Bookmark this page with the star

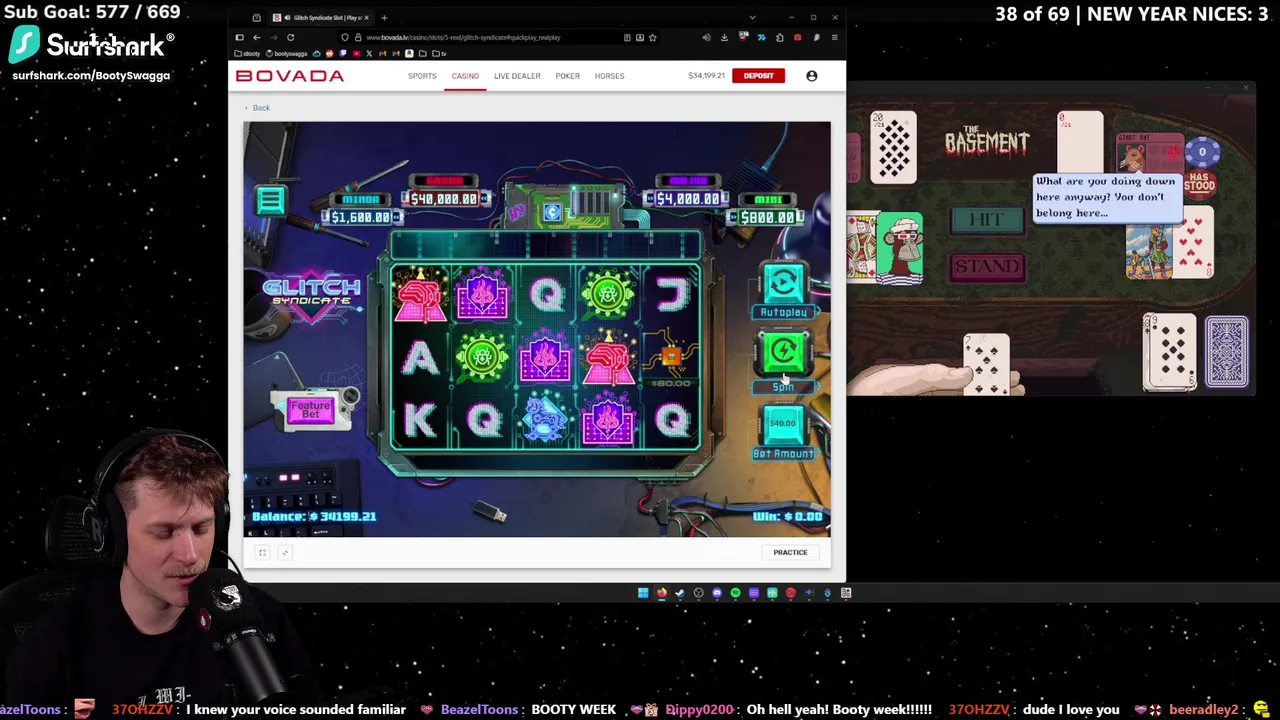click(x=652, y=37)
